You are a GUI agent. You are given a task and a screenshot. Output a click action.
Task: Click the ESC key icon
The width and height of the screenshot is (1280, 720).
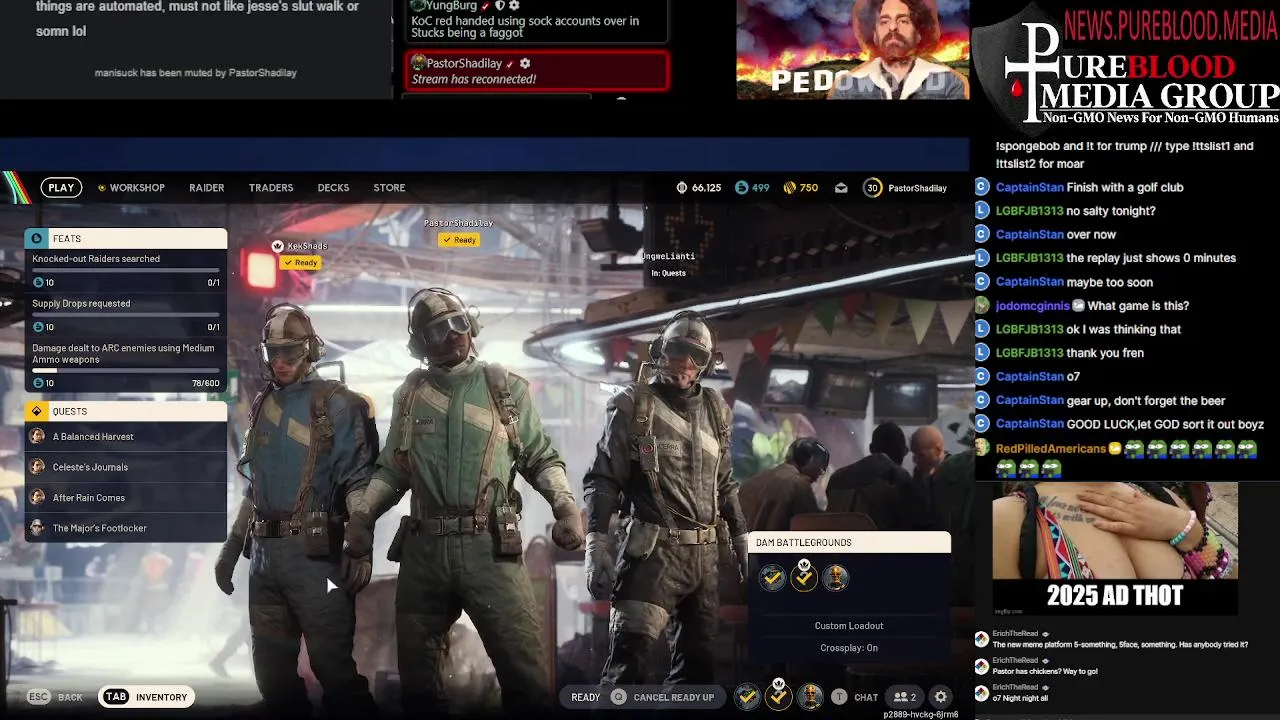(x=38, y=697)
